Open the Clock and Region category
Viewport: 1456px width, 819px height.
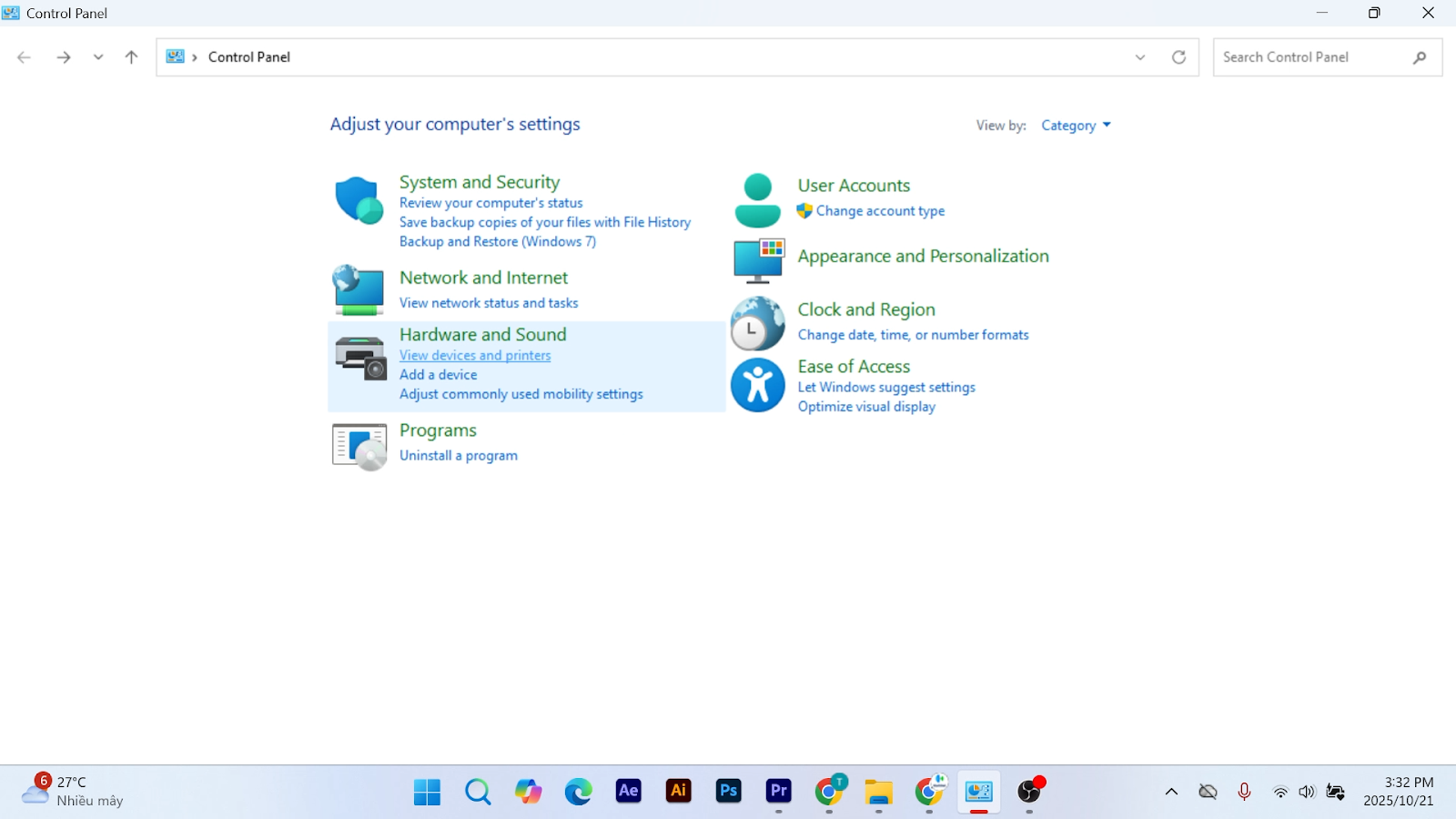866,310
